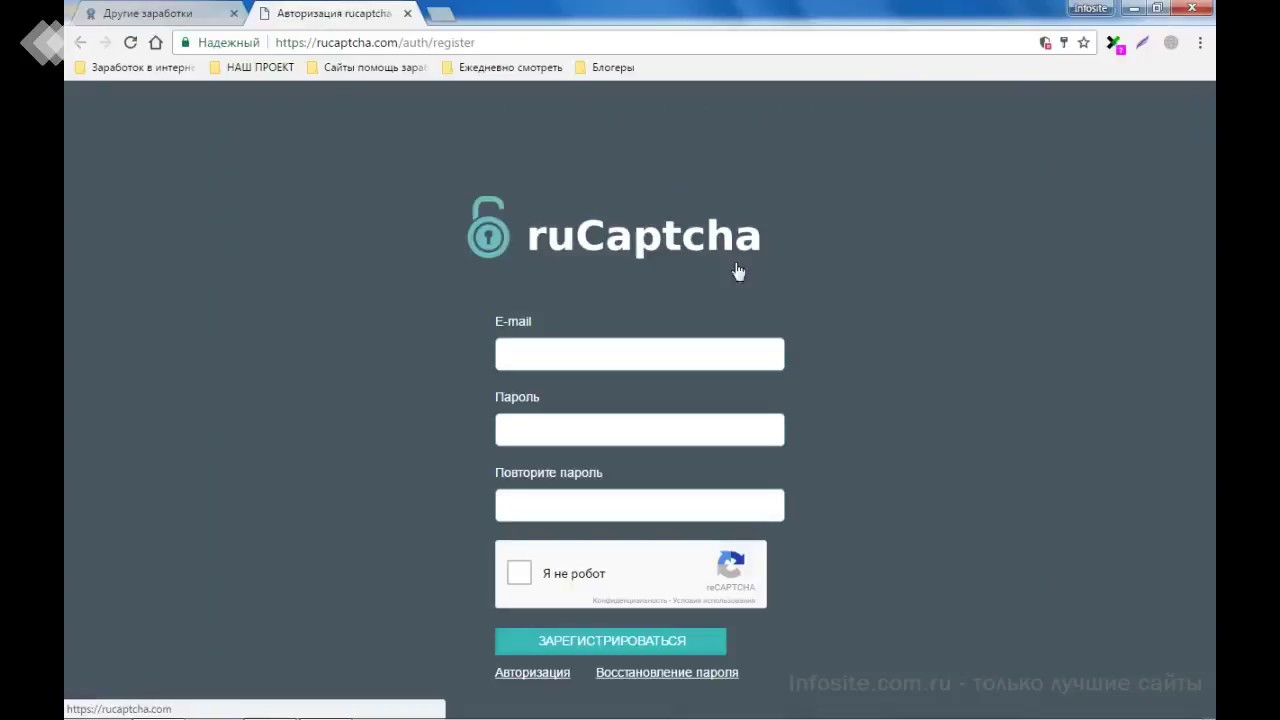This screenshot has height=720, width=1280.
Task: Open the Chrome three-dot menu
Action: coord(1200,43)
